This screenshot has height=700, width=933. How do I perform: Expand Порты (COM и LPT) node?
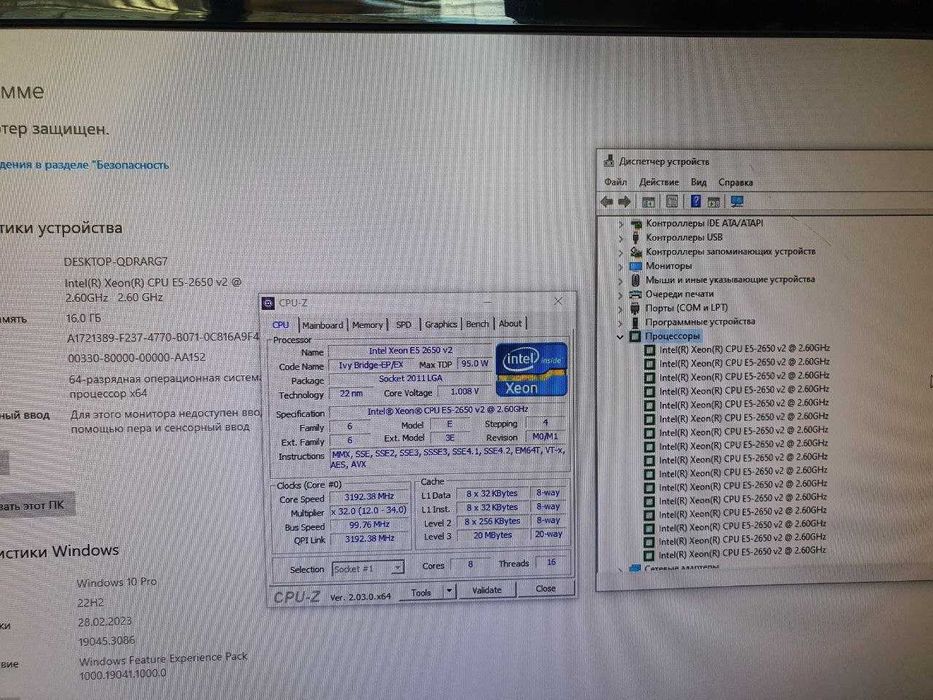coord(621,308)
